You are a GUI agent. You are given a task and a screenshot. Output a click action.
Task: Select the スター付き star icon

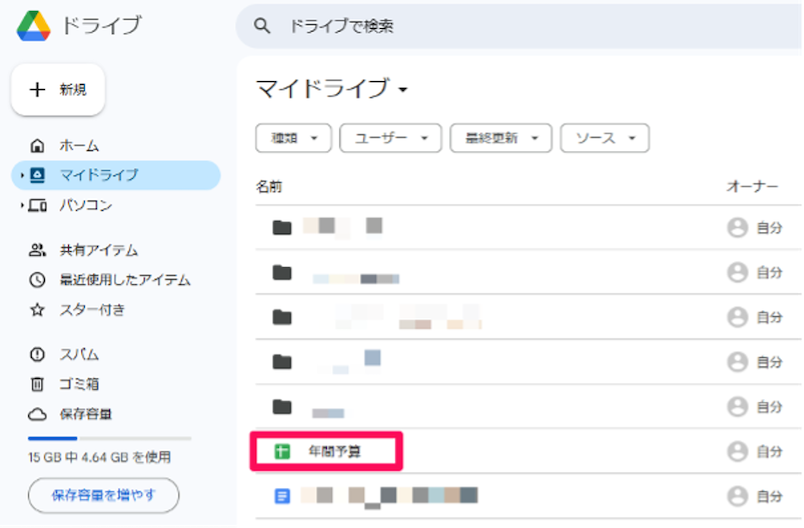[x=38, y=310]
